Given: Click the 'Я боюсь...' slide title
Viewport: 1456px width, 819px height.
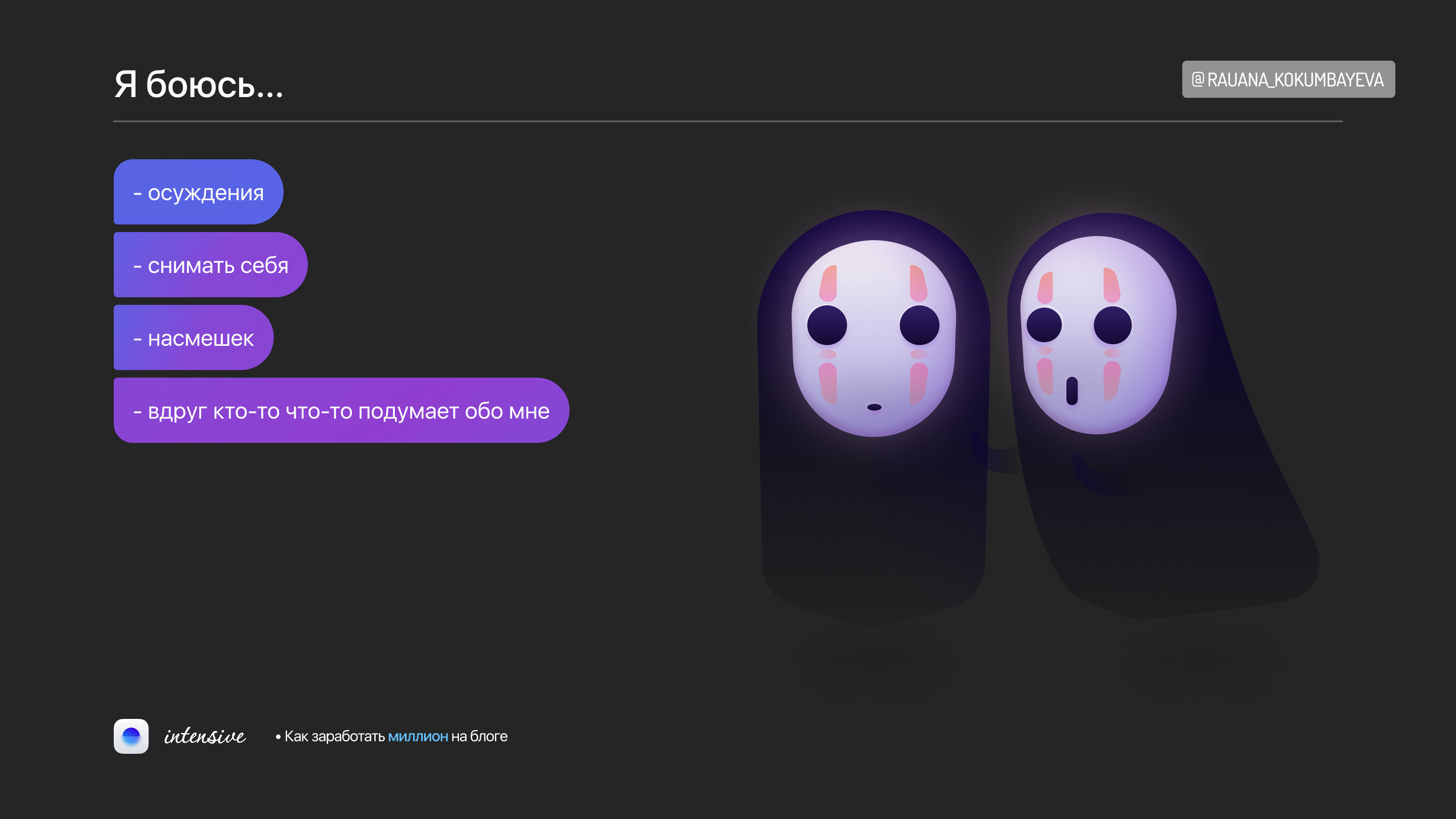Looking at the screenshot, I should click(198, 85).
